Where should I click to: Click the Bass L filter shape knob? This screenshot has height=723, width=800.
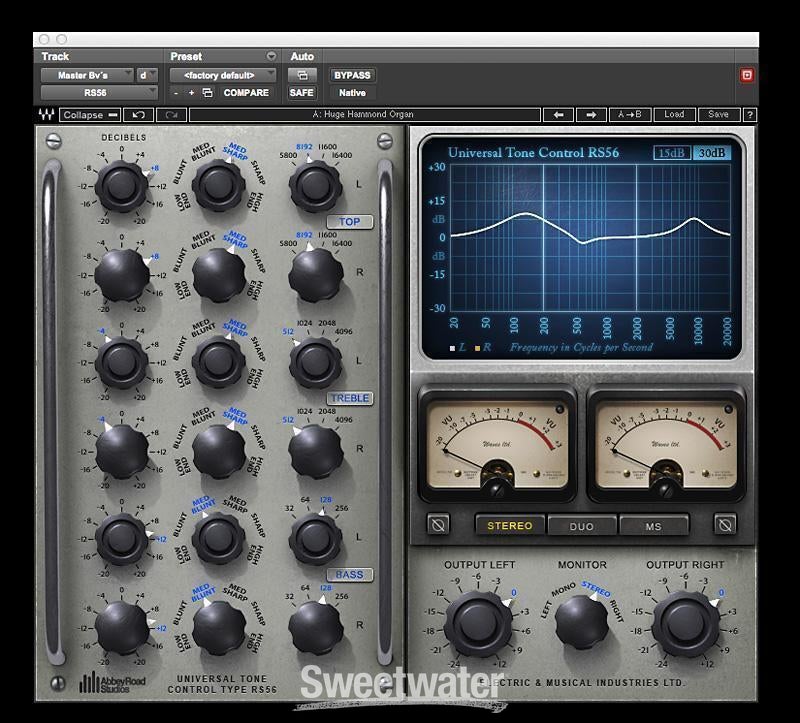coord(218,538)
